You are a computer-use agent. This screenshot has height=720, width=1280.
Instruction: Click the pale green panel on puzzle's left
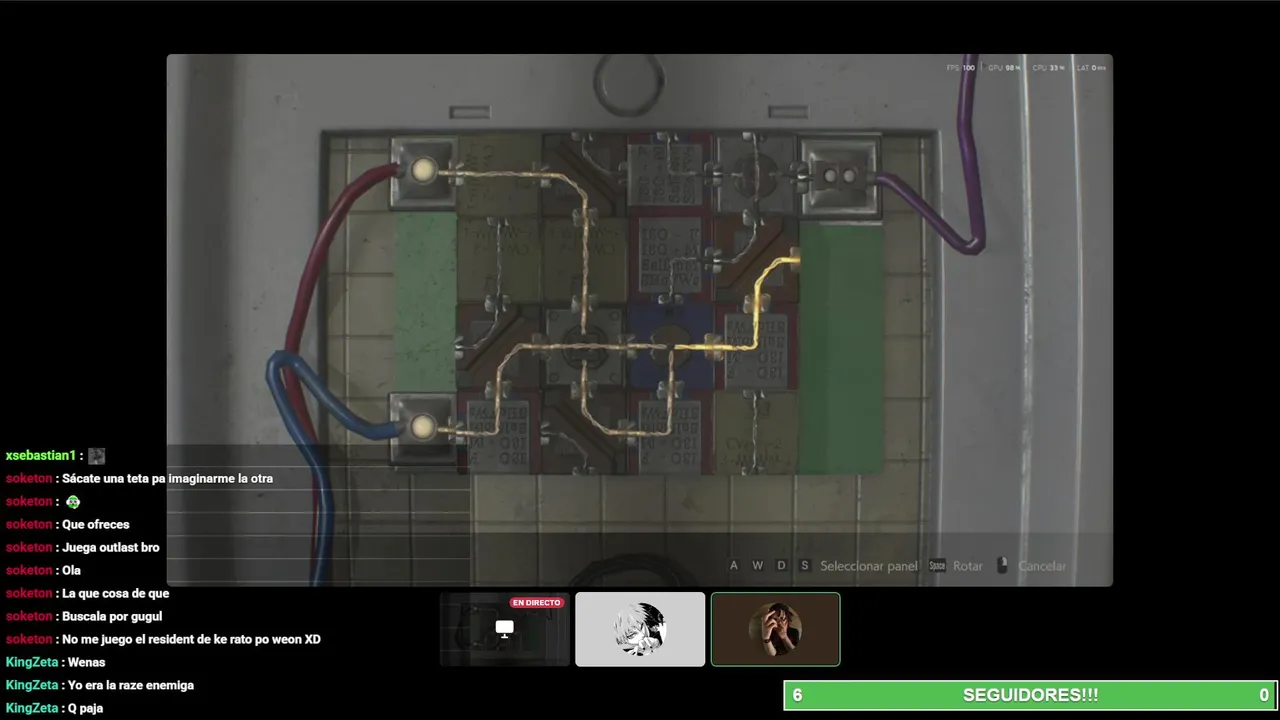pyautogui.click(x=426, y=302)
